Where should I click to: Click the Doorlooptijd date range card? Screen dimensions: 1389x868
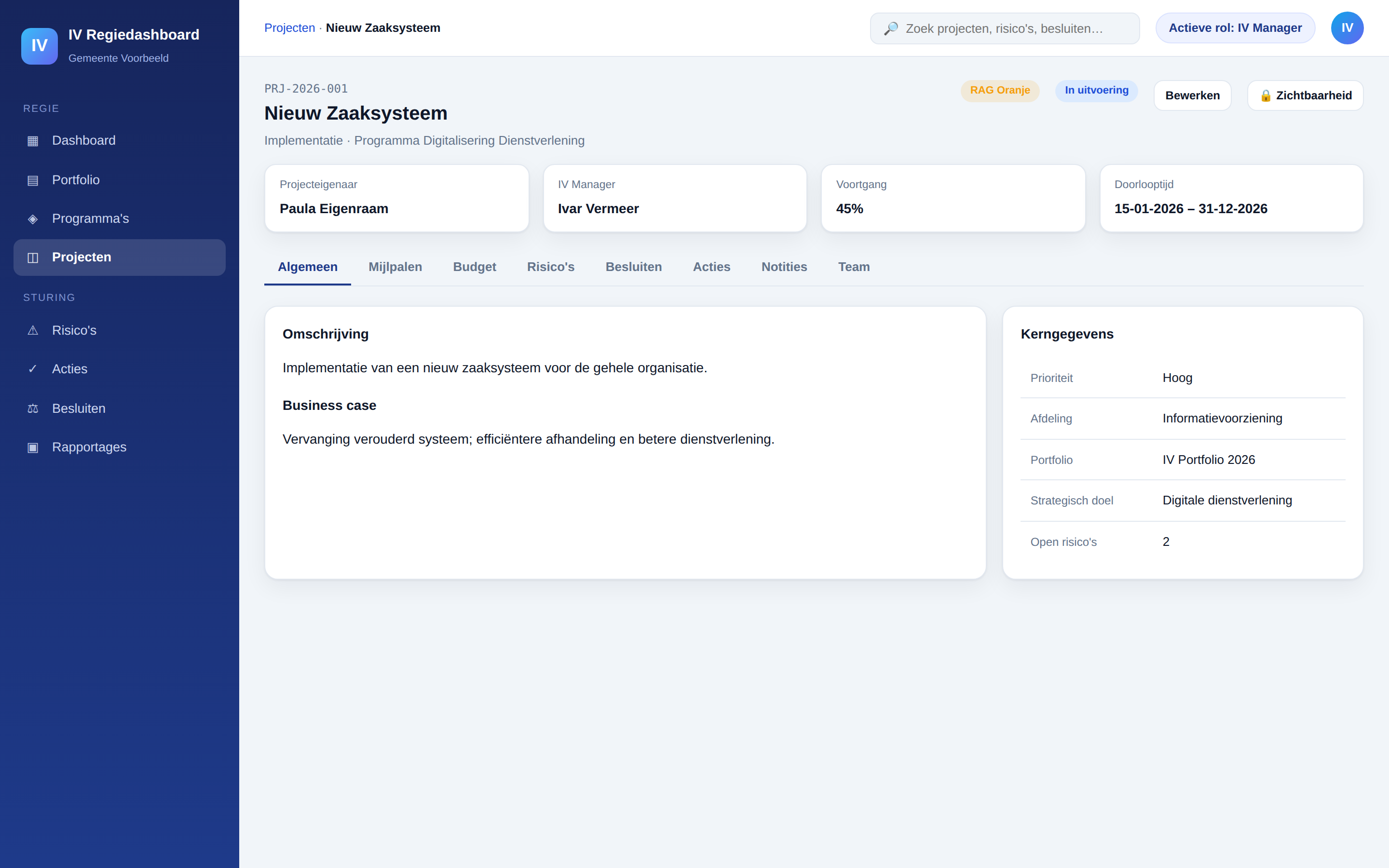(x=1231, y=198)
